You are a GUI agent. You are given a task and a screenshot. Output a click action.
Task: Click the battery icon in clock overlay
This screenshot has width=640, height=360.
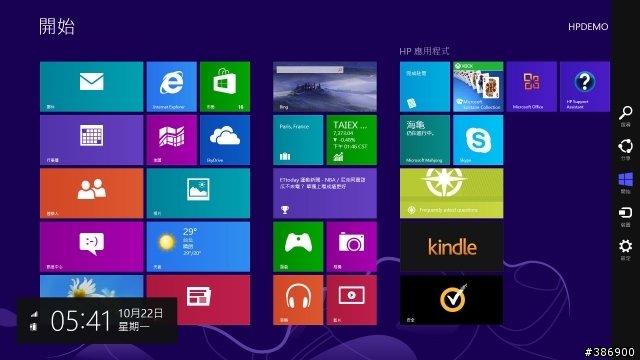[x=34, y=326]
